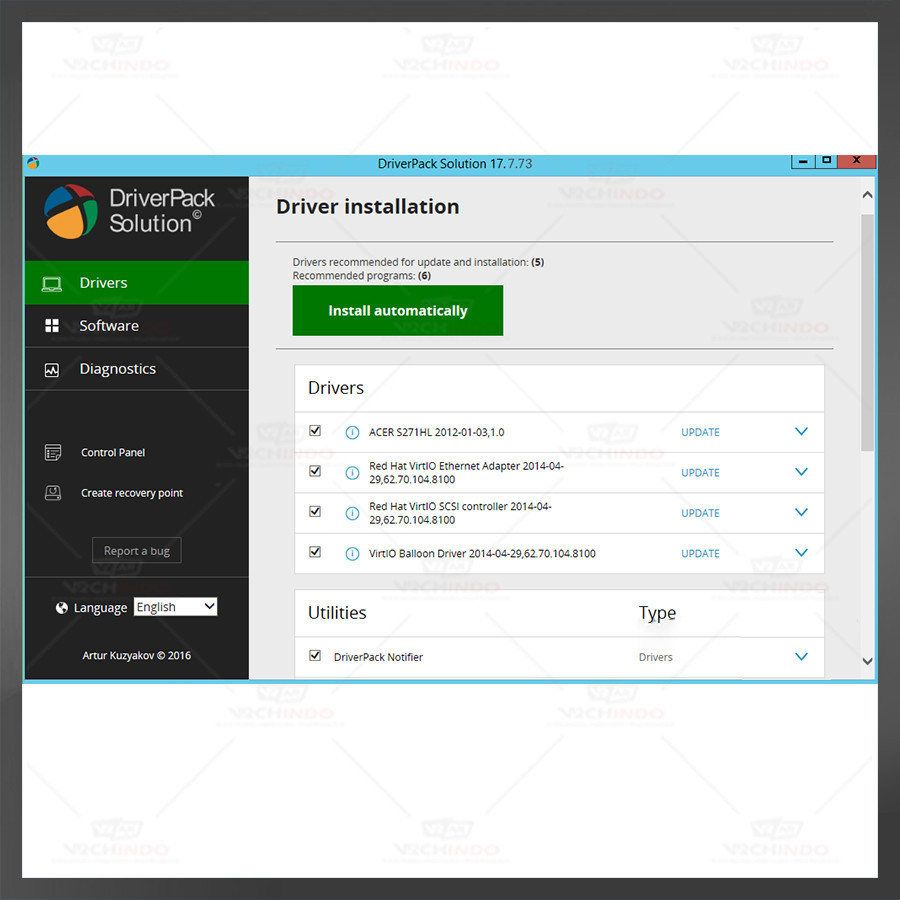Click the recovery point disk icon

53,492
